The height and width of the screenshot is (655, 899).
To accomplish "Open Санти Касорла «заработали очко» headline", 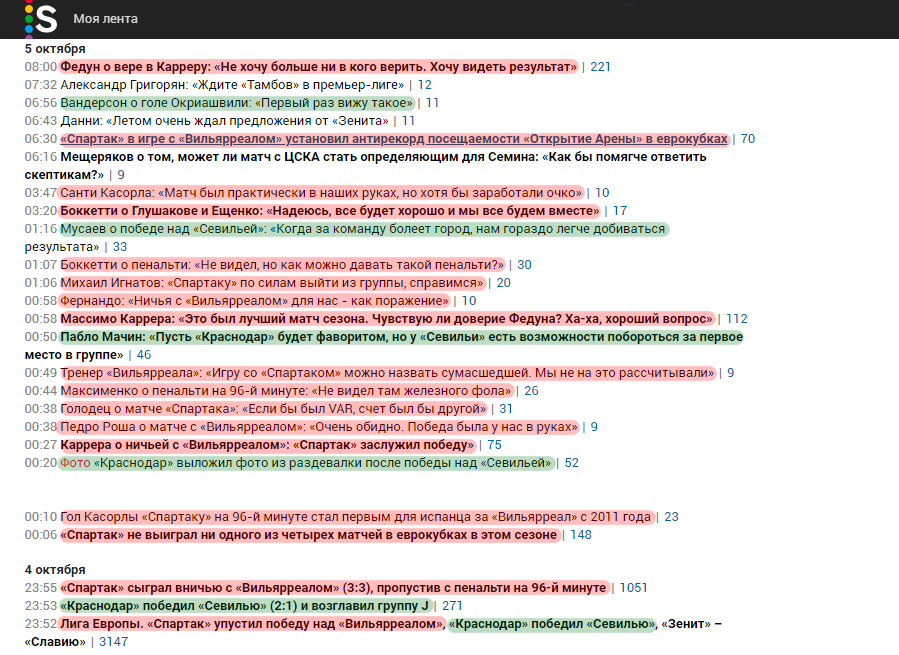I will click(321, 193).
